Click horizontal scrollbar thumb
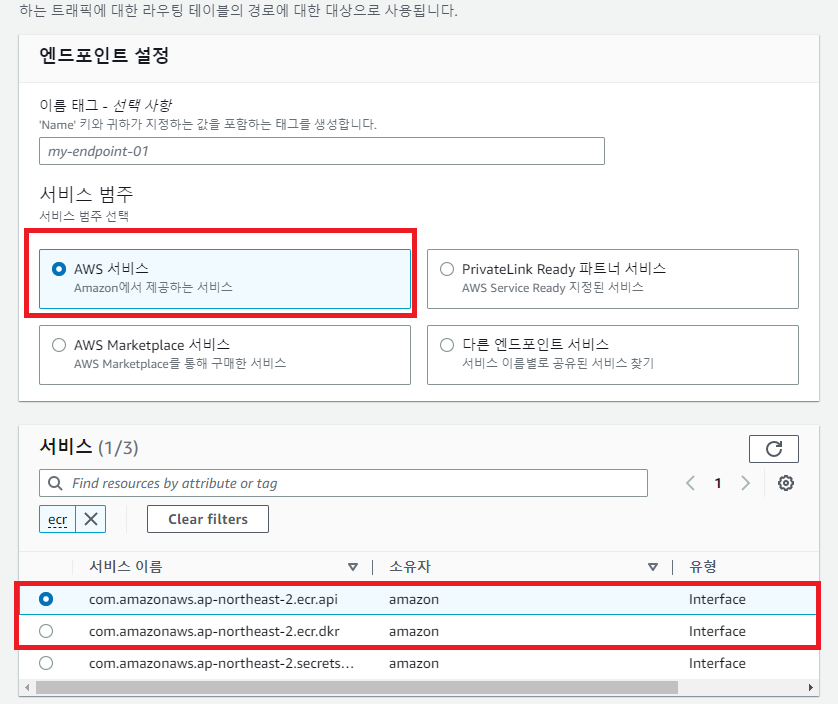 pos(356,687)
